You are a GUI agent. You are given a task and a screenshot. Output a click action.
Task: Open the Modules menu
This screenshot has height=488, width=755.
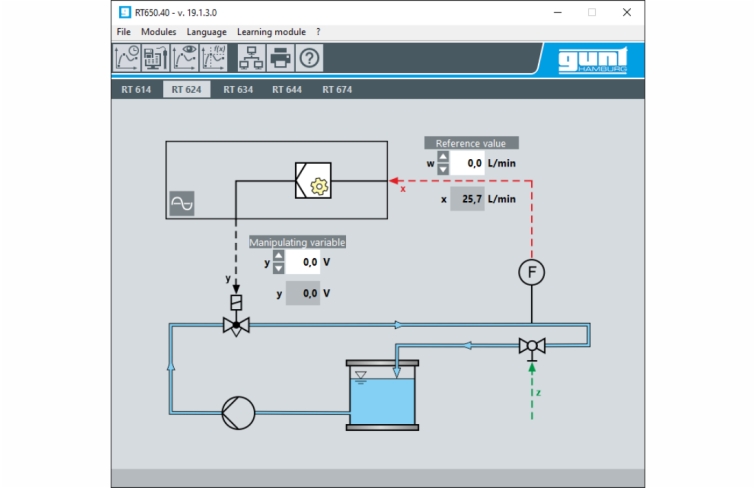coord(158,32)
